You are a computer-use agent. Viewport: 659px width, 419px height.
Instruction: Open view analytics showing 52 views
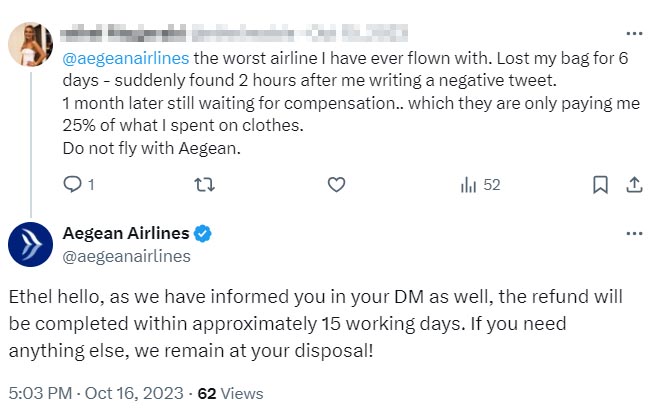480,185
